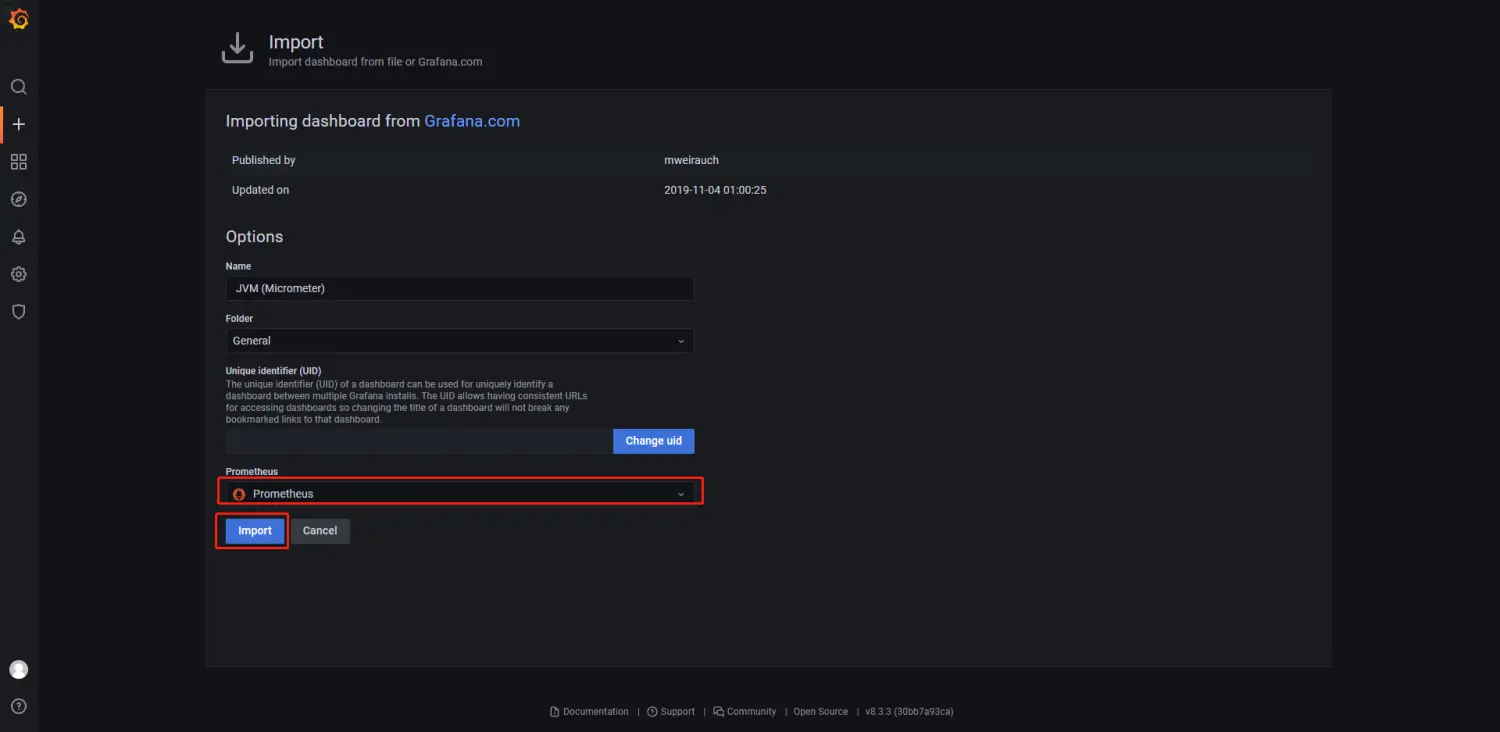Click the version v8.3.3 footer link
This screenshot has width=1500, height=732.
coord(909,712)
